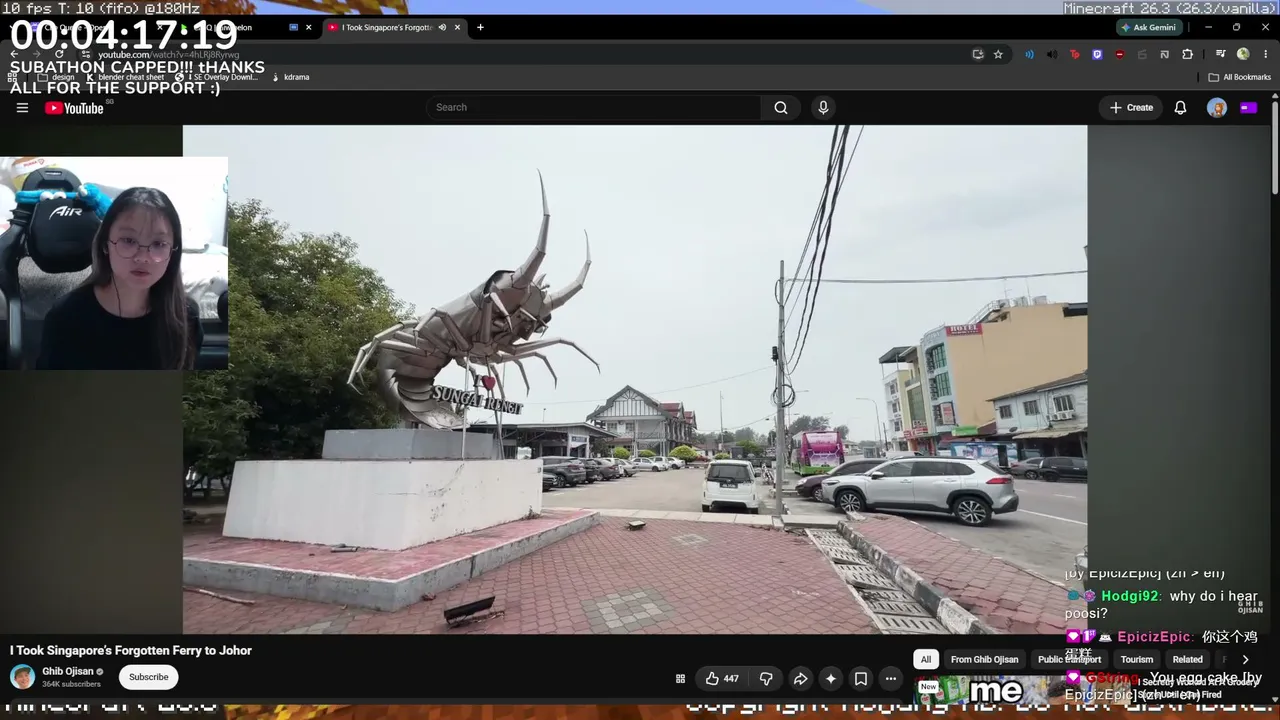This screenshot has width=1280, height=720.
Task: Open the YouTube account avatar menu
Action: pos(1217,108)
